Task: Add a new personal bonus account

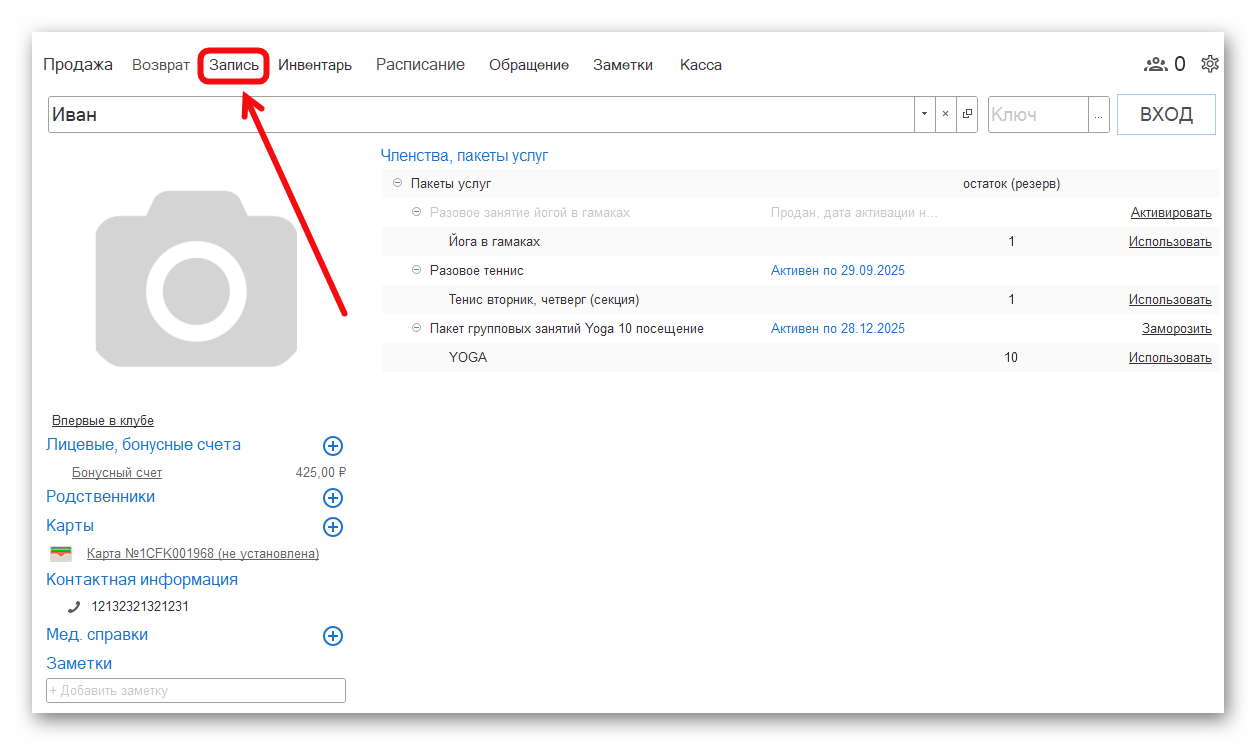Action: (x=333, y=446)
